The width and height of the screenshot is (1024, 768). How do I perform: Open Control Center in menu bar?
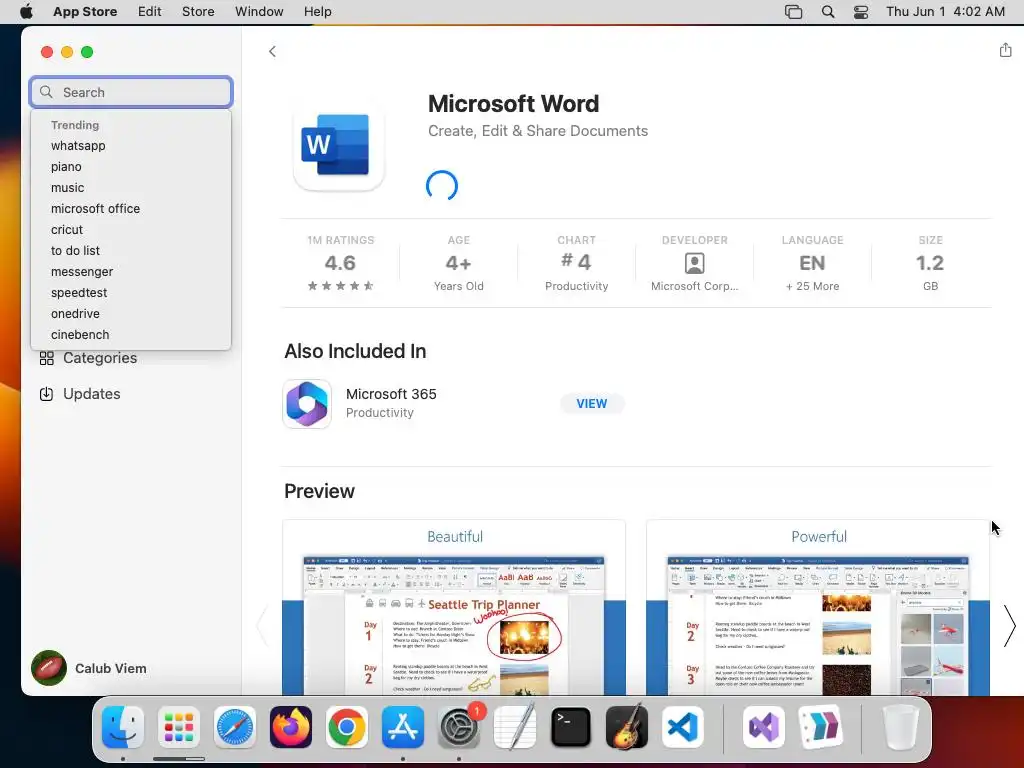[x=861, y=12]
